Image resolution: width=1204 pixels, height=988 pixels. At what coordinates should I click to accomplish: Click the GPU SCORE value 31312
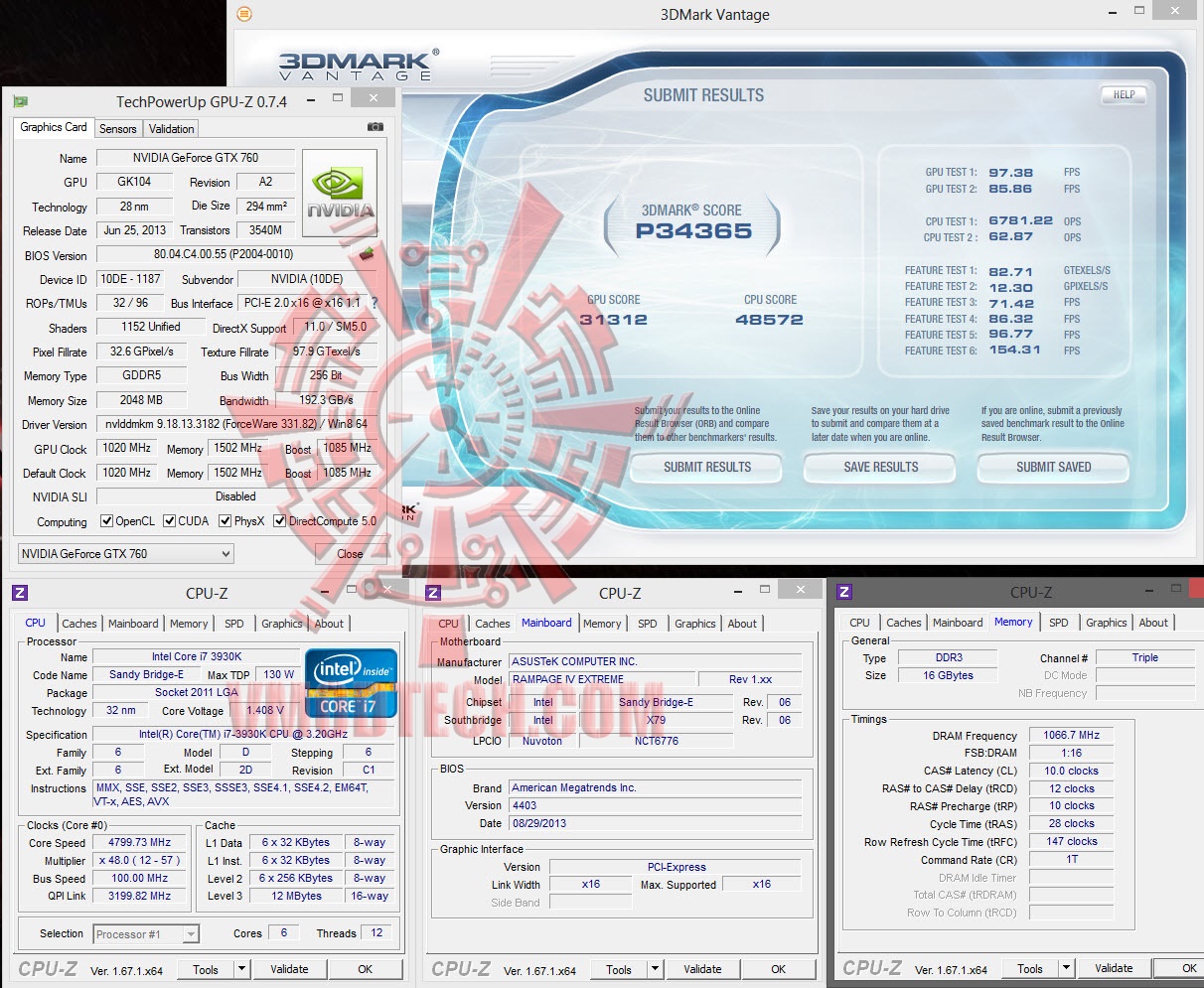pyautogui.click(x=614, y=320)
